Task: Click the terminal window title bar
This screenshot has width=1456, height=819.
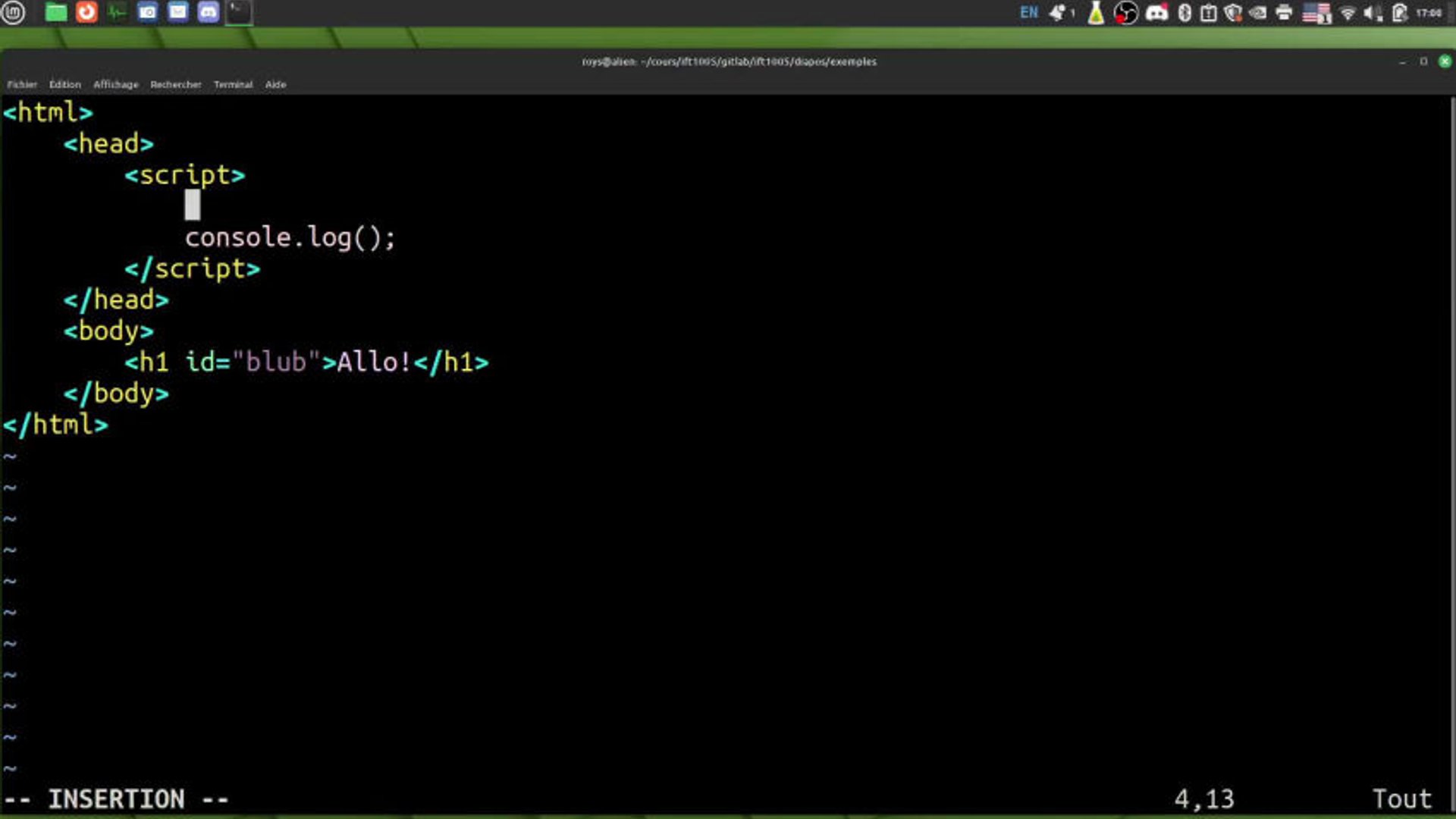Action: pyautogui.click(x=729, y=61)
